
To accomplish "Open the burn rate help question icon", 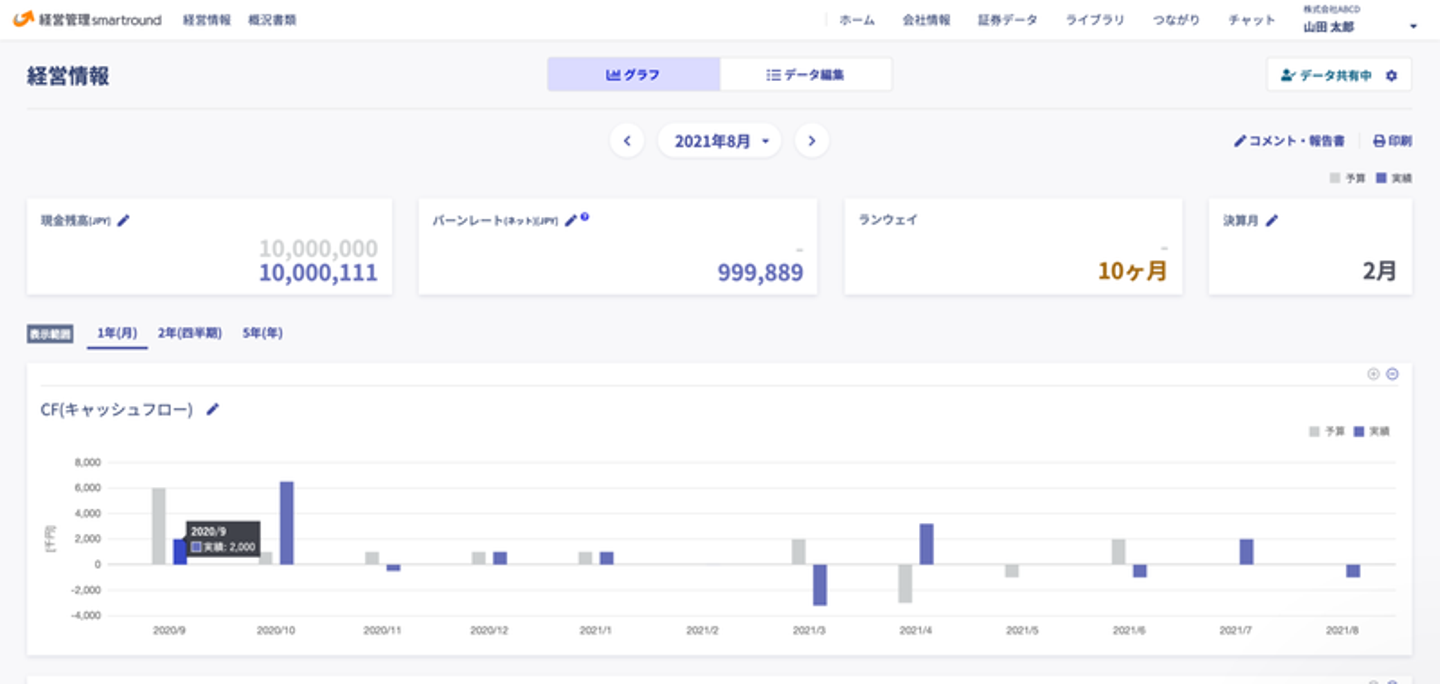I will pyautogui.click(x=584, y=217).
